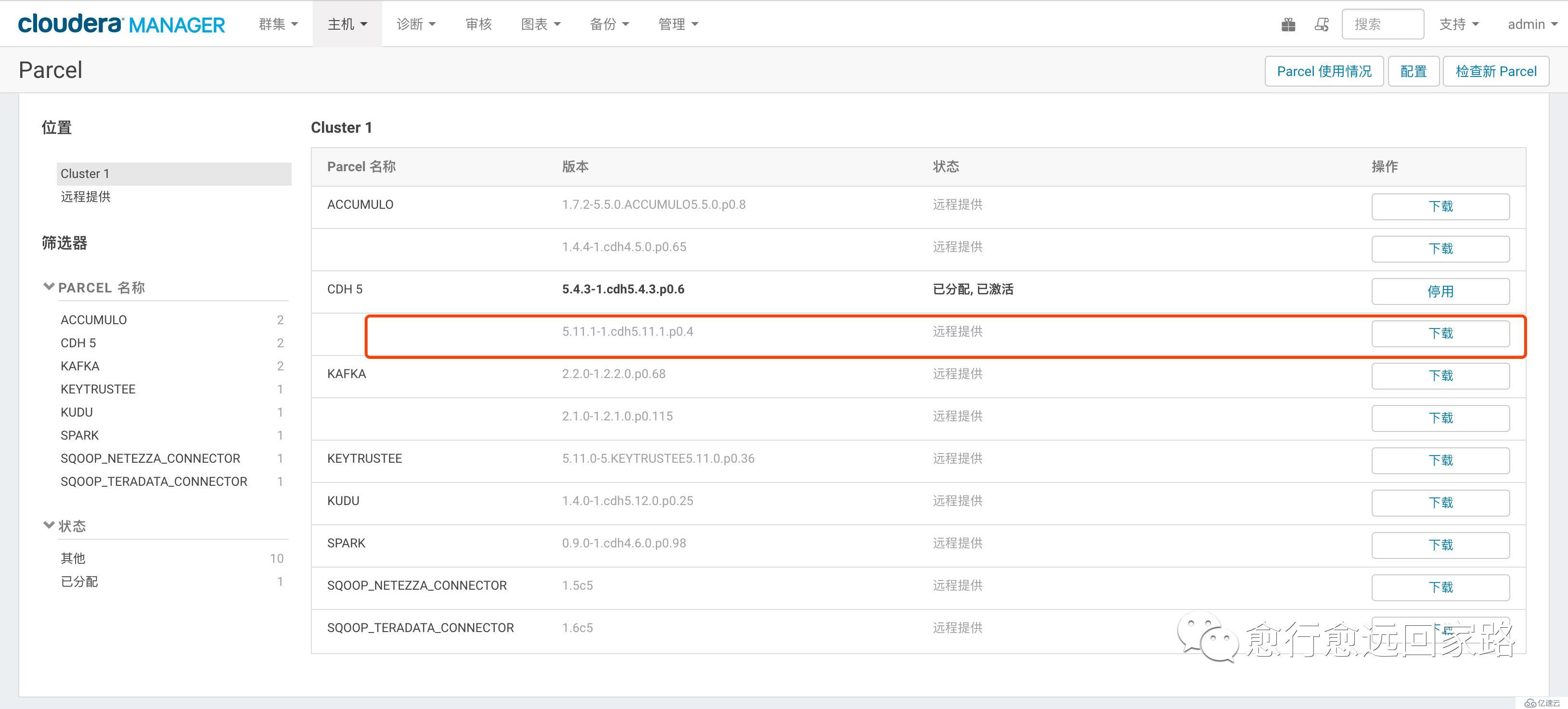Click version 1.6c5 text
Image resolution: width=1568 pixels, height=709 pixels.
tap(577, 627)
